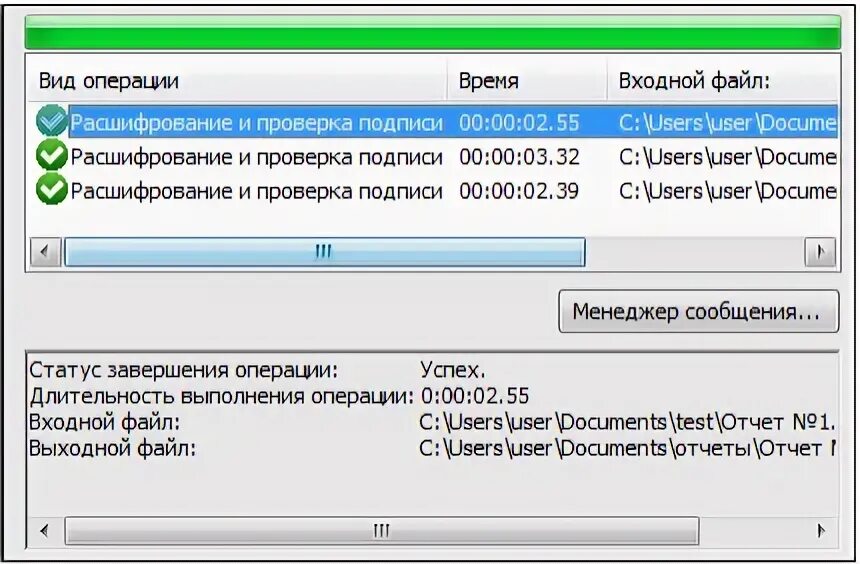Viewport: 860px width, 564px height.
Task: Click the green checkmark icon of the 00:00:03.32 row
Action: click(51, 156)
